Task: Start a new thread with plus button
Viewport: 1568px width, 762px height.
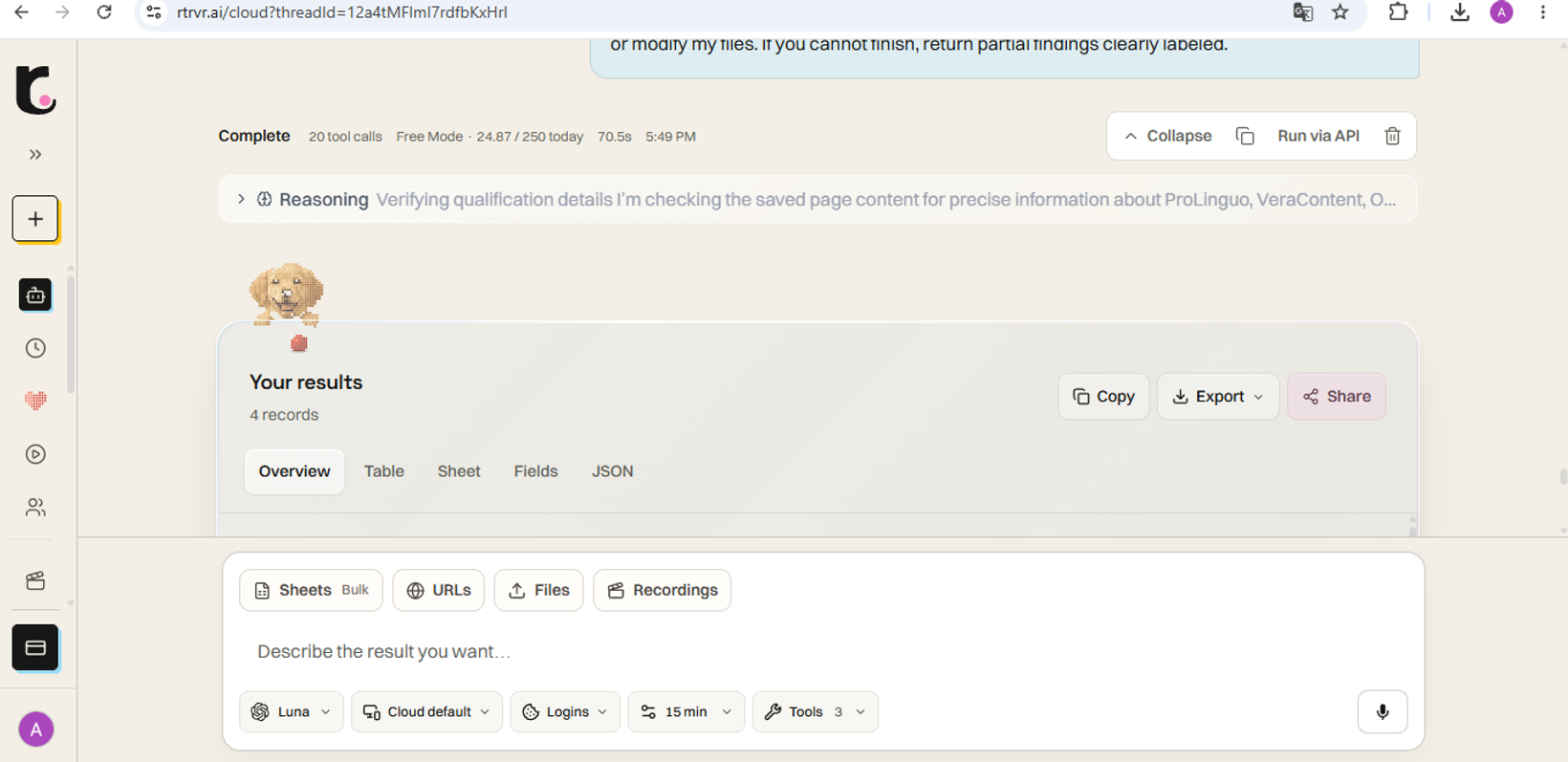Action: (x=35, y=219)
